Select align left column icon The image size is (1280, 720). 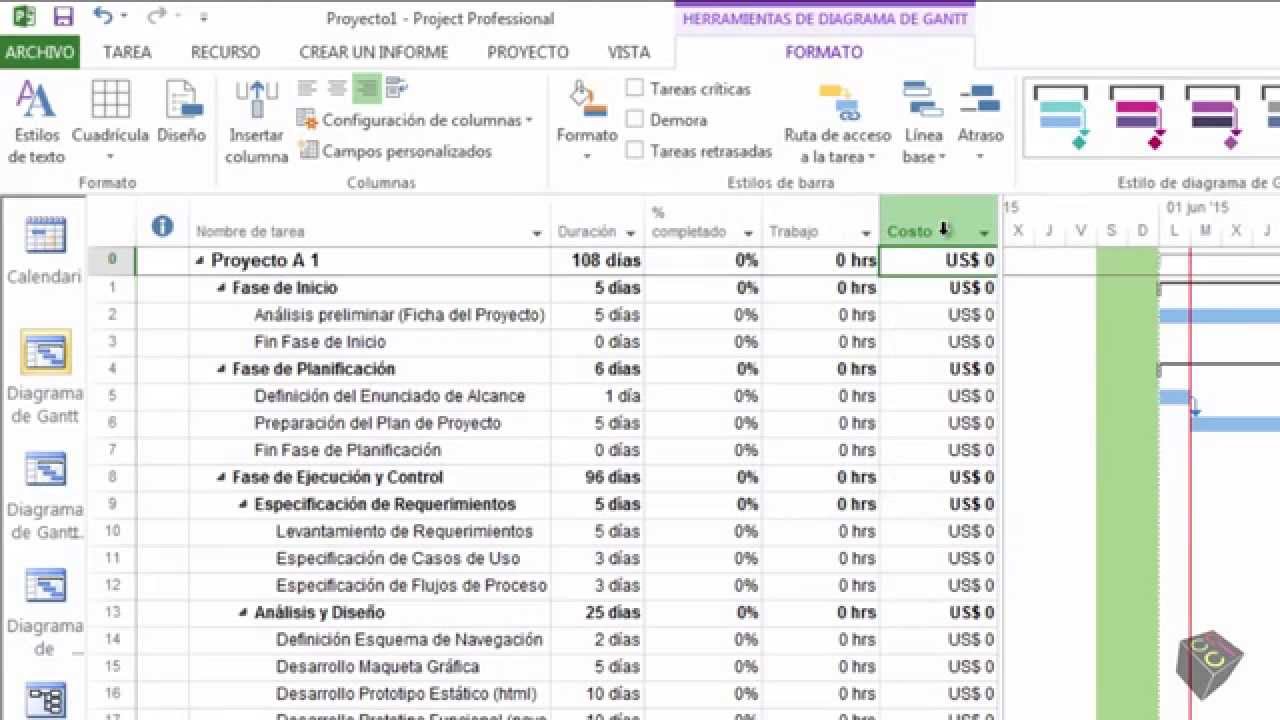click(308, 88)
